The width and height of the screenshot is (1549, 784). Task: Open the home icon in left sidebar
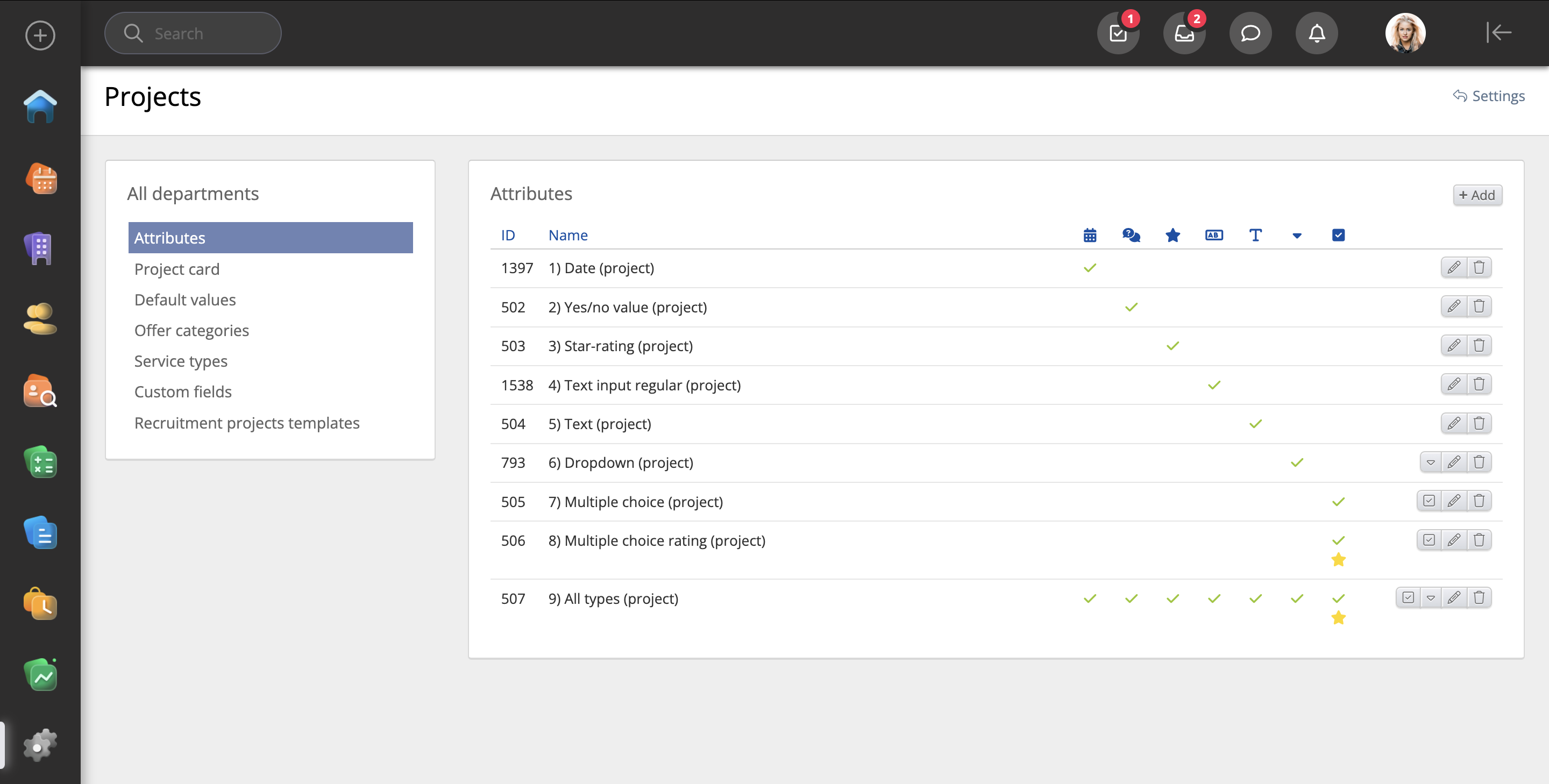click(40, 107)
